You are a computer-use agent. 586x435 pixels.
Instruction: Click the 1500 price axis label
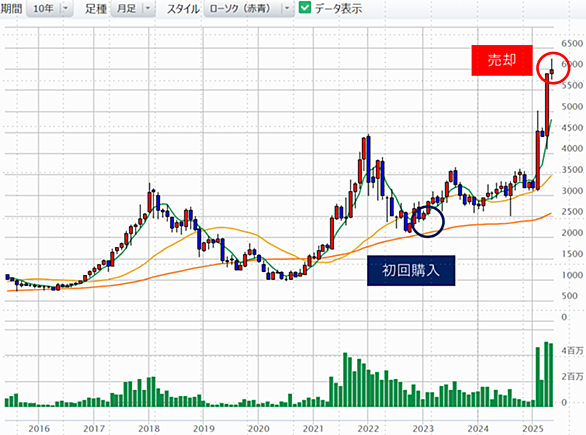[x=572, y=254]
